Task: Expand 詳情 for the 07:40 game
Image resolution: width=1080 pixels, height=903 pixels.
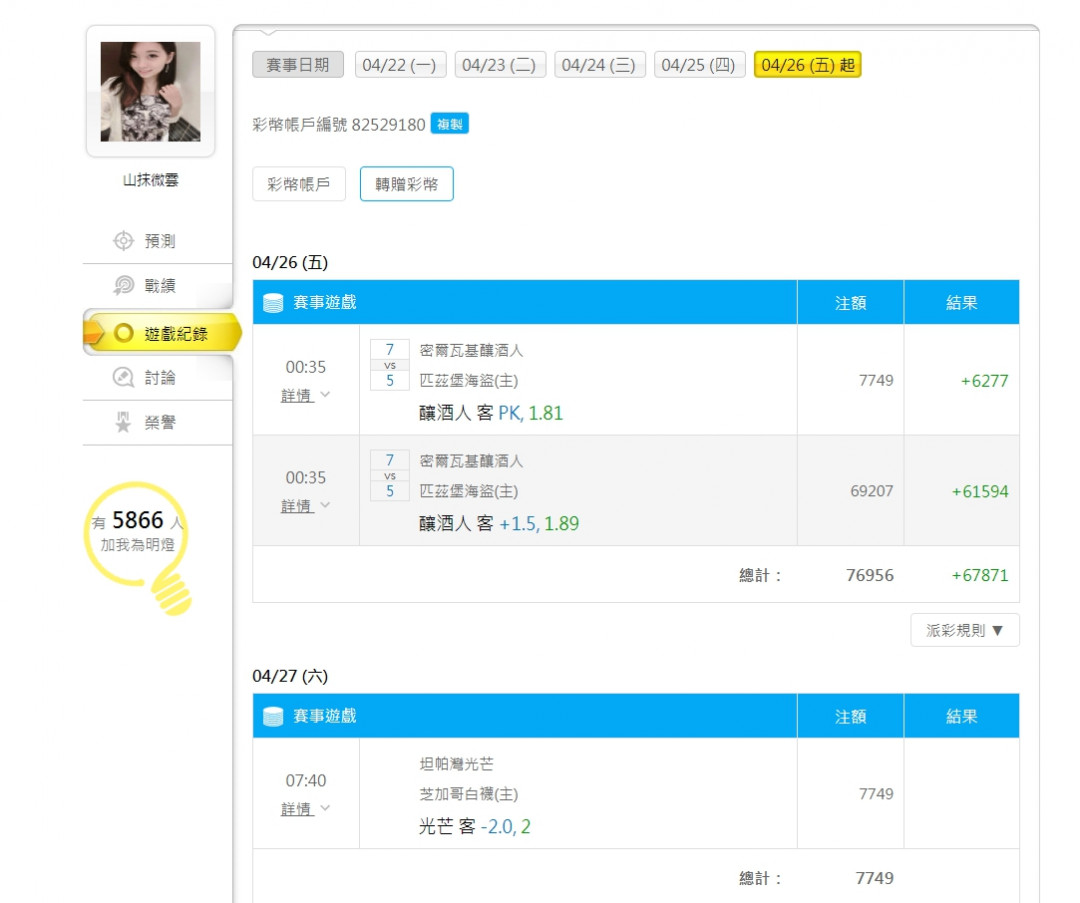Action: coord(297,809)
